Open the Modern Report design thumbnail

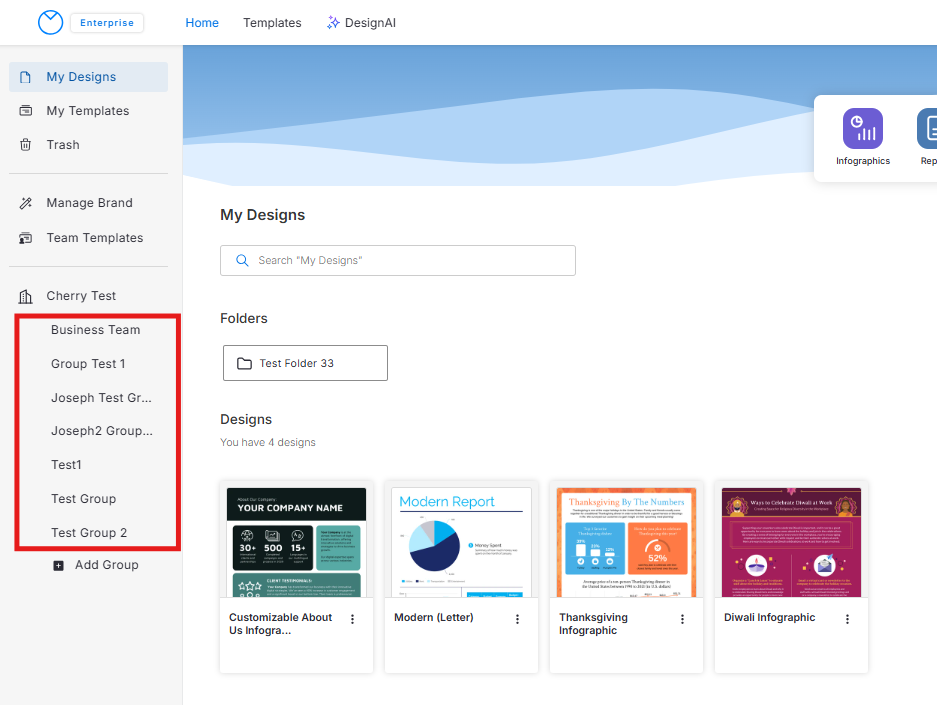[x=461, y=541]
